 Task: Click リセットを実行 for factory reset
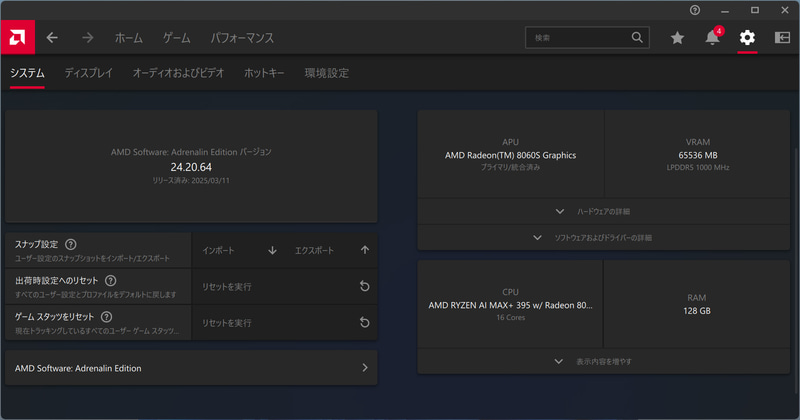click(227, 287)
